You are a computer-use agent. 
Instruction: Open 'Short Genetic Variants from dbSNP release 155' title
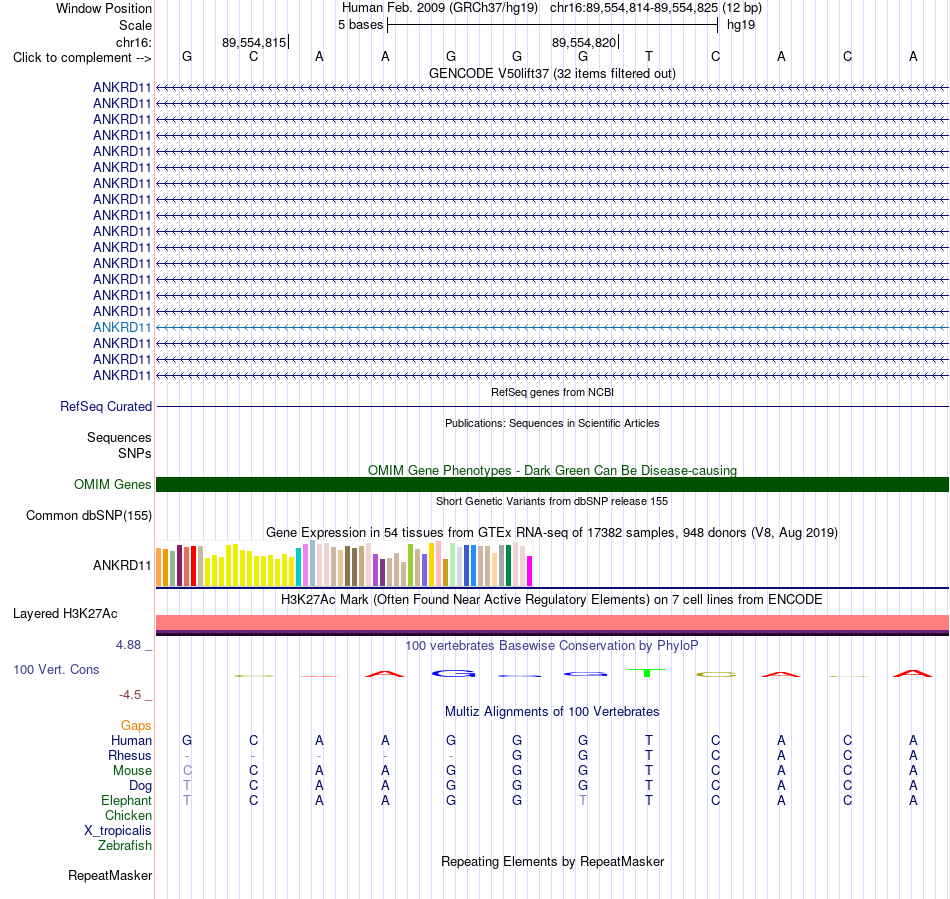click(x=552, y=501)
